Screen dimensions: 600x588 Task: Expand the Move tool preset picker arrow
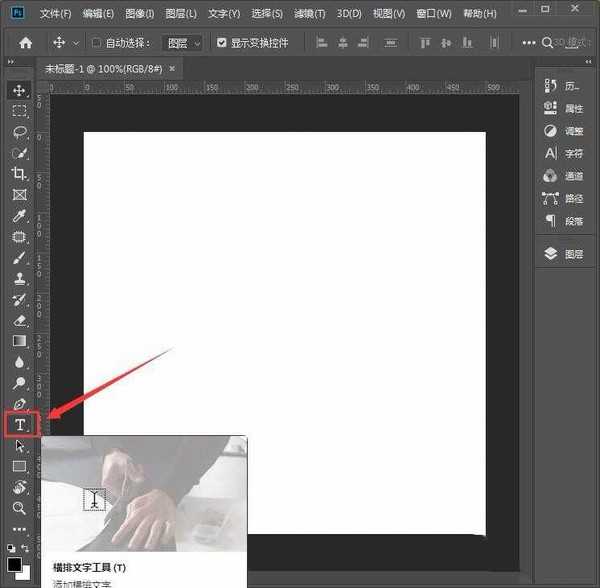[x=76, y=43]
